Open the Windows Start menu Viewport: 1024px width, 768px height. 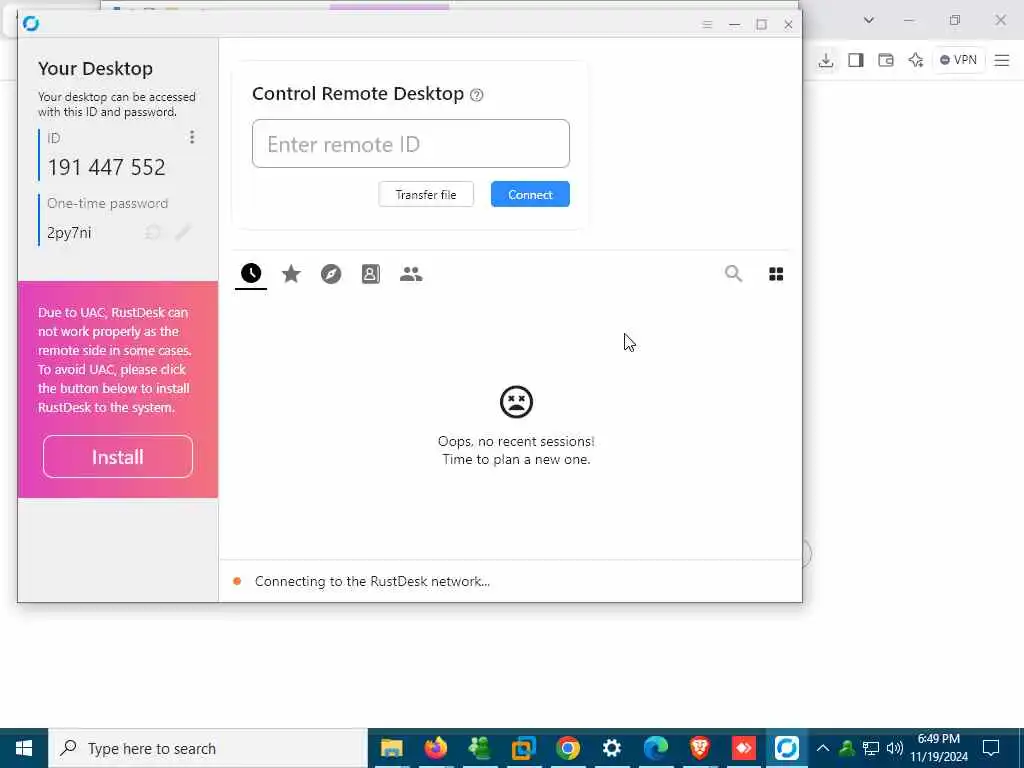(x=24, y=748)
